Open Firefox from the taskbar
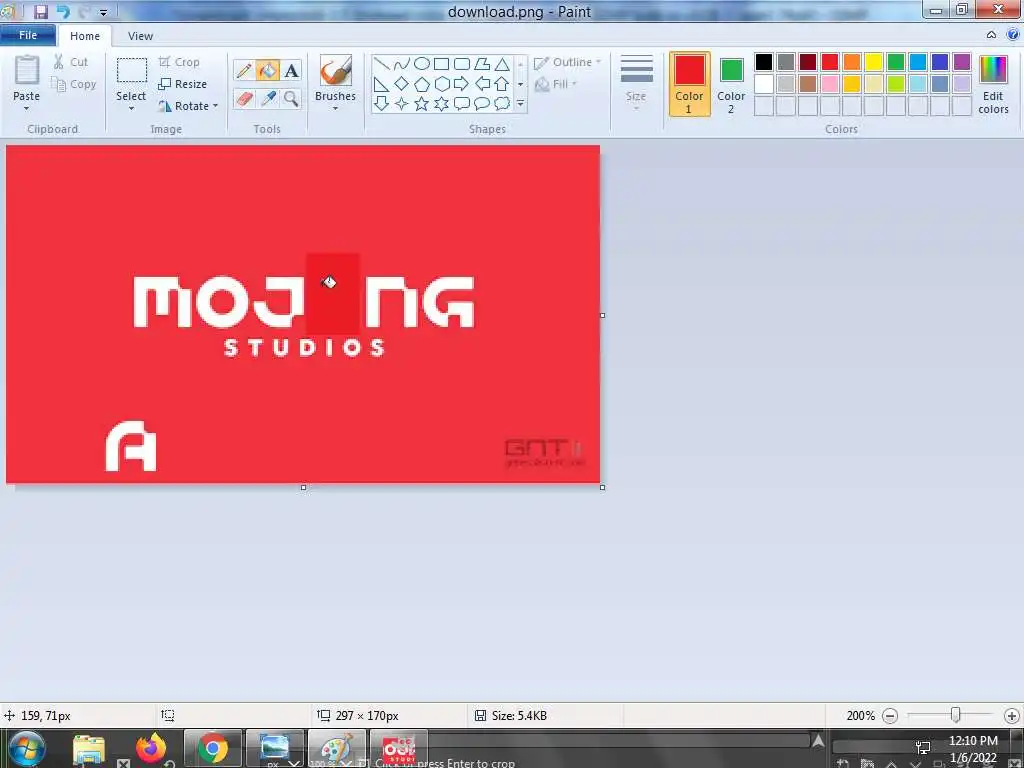Image resolution: width=1024 pixels, height=768 pixels. [x=151, y=748]
